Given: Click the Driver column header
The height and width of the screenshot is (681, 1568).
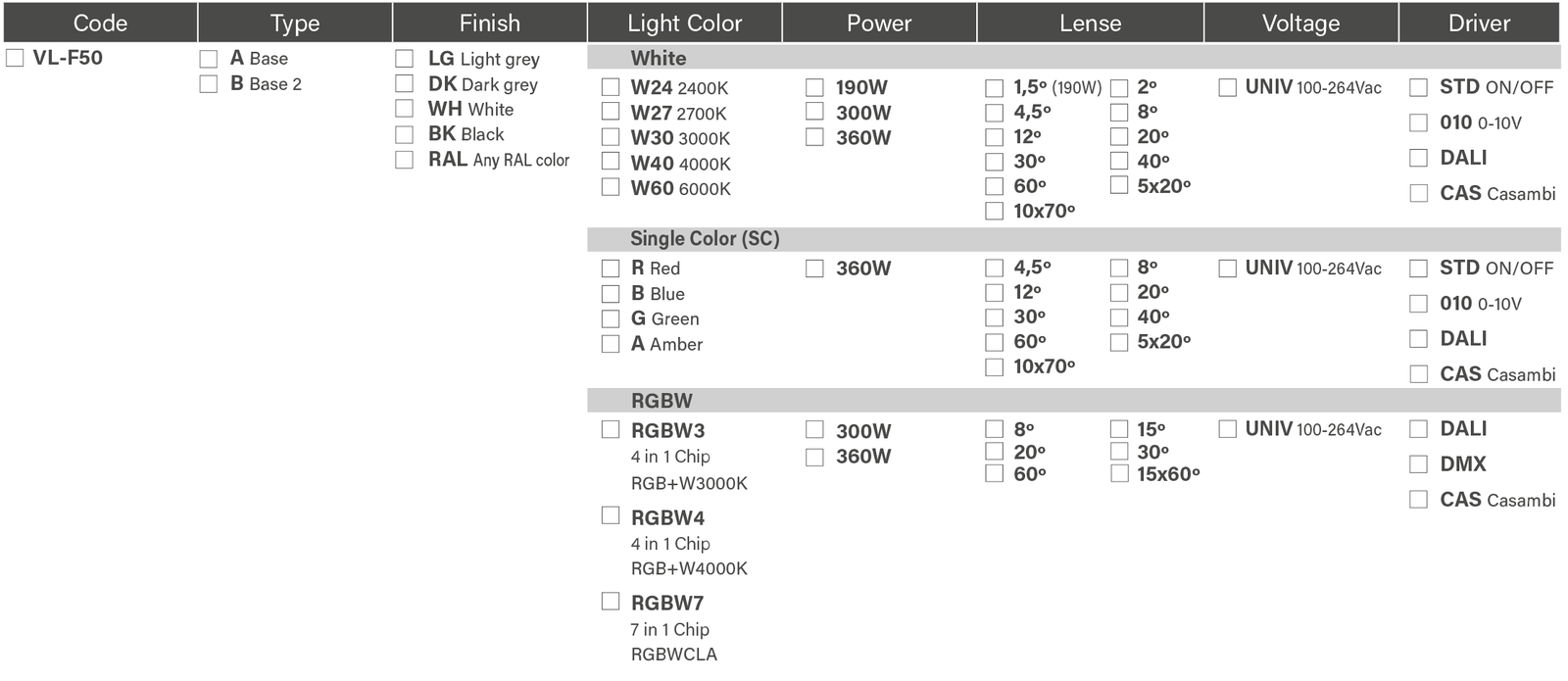Looking at the screenshot, I should pos(1479,23).
